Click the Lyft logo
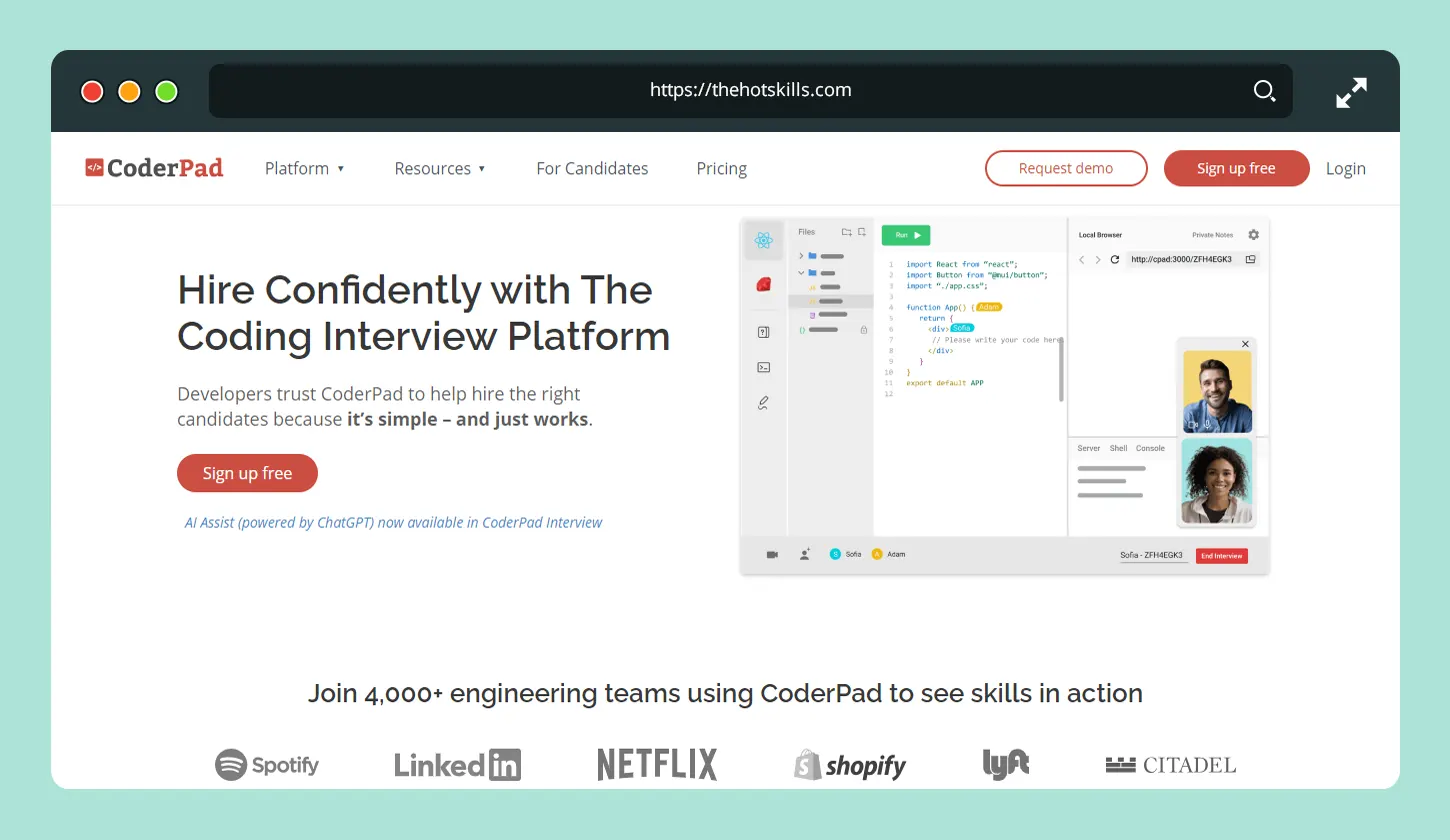Viewport: 1450px width, 840px height. tap(1005, 764)
